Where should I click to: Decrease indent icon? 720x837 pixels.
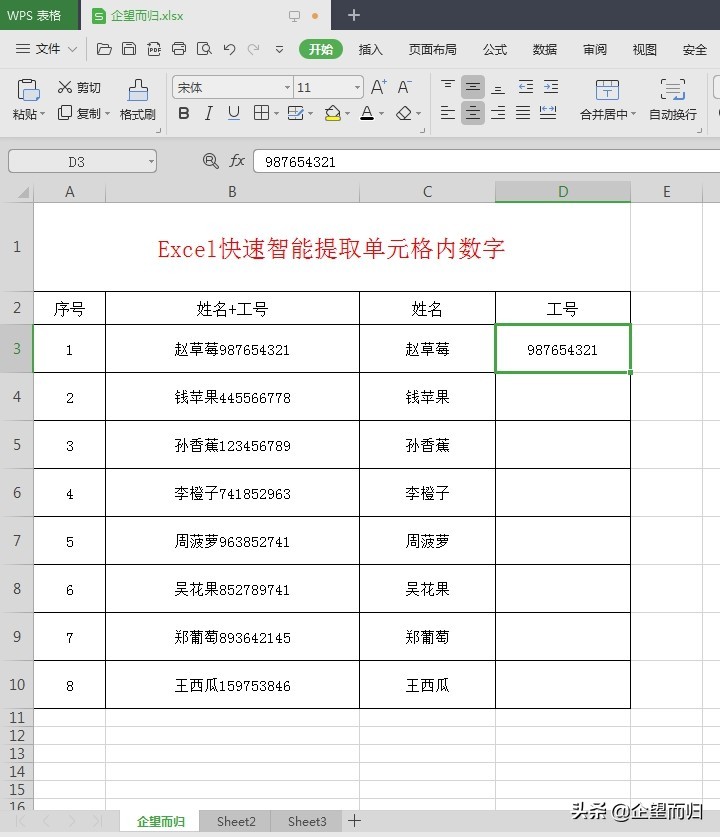(x=526, y=86)
